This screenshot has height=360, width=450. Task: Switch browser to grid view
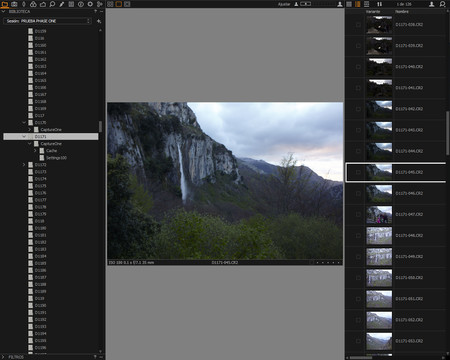coord(349,4)
